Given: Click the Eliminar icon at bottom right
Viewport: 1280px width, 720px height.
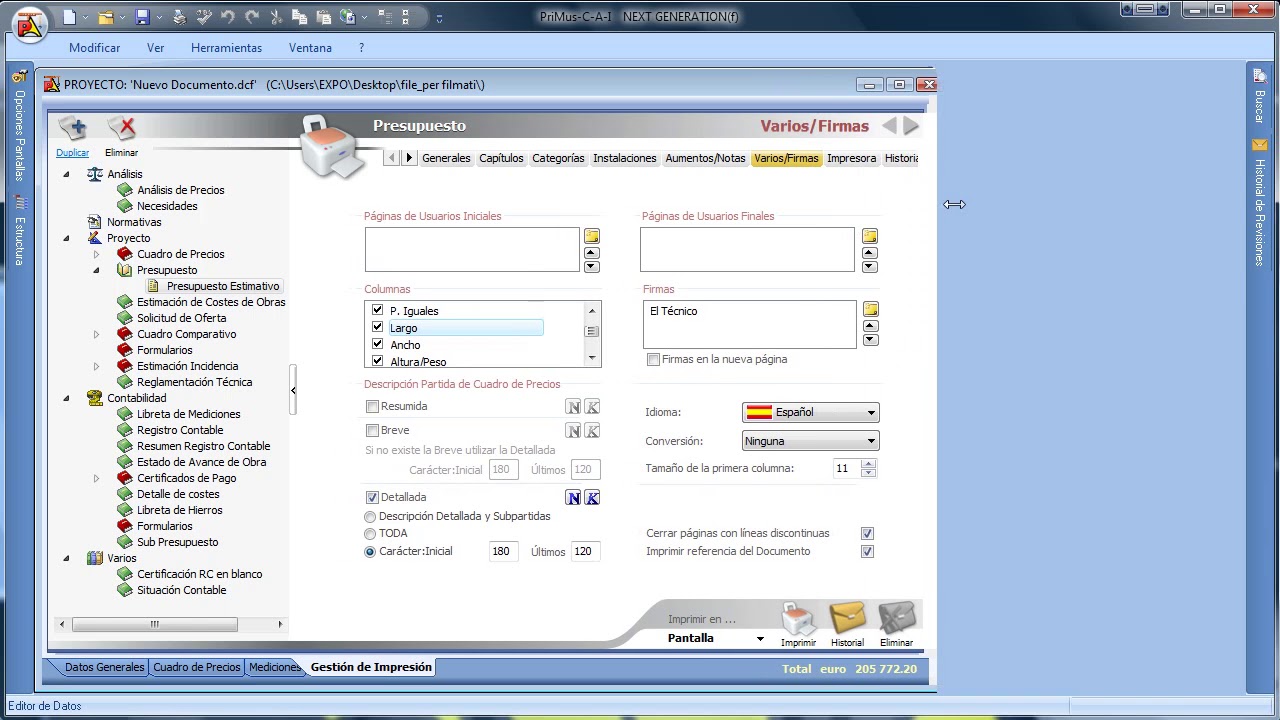Looking at the screenshot, I should [896, 620].
